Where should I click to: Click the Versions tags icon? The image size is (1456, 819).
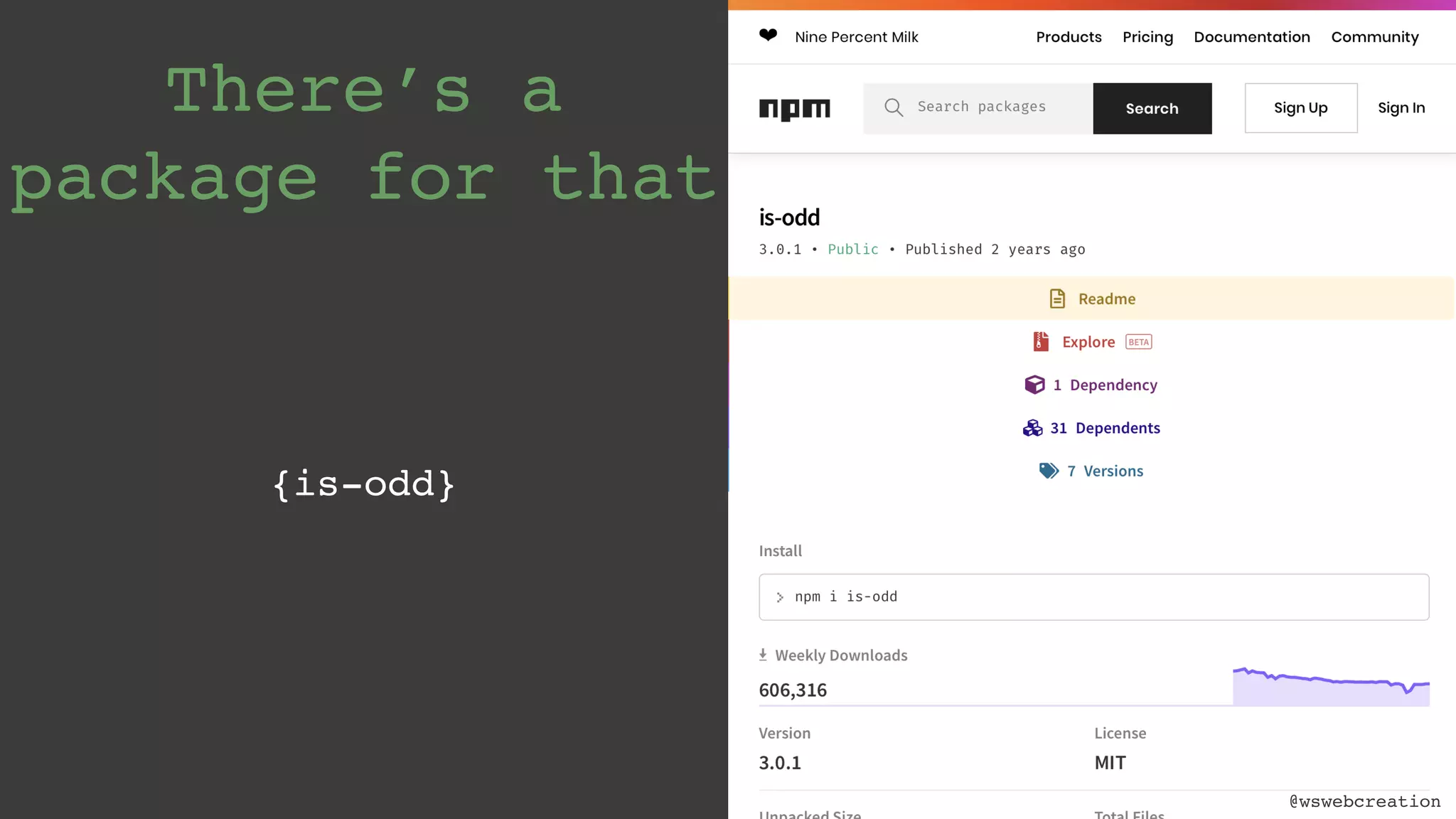tap(1049, 471)
